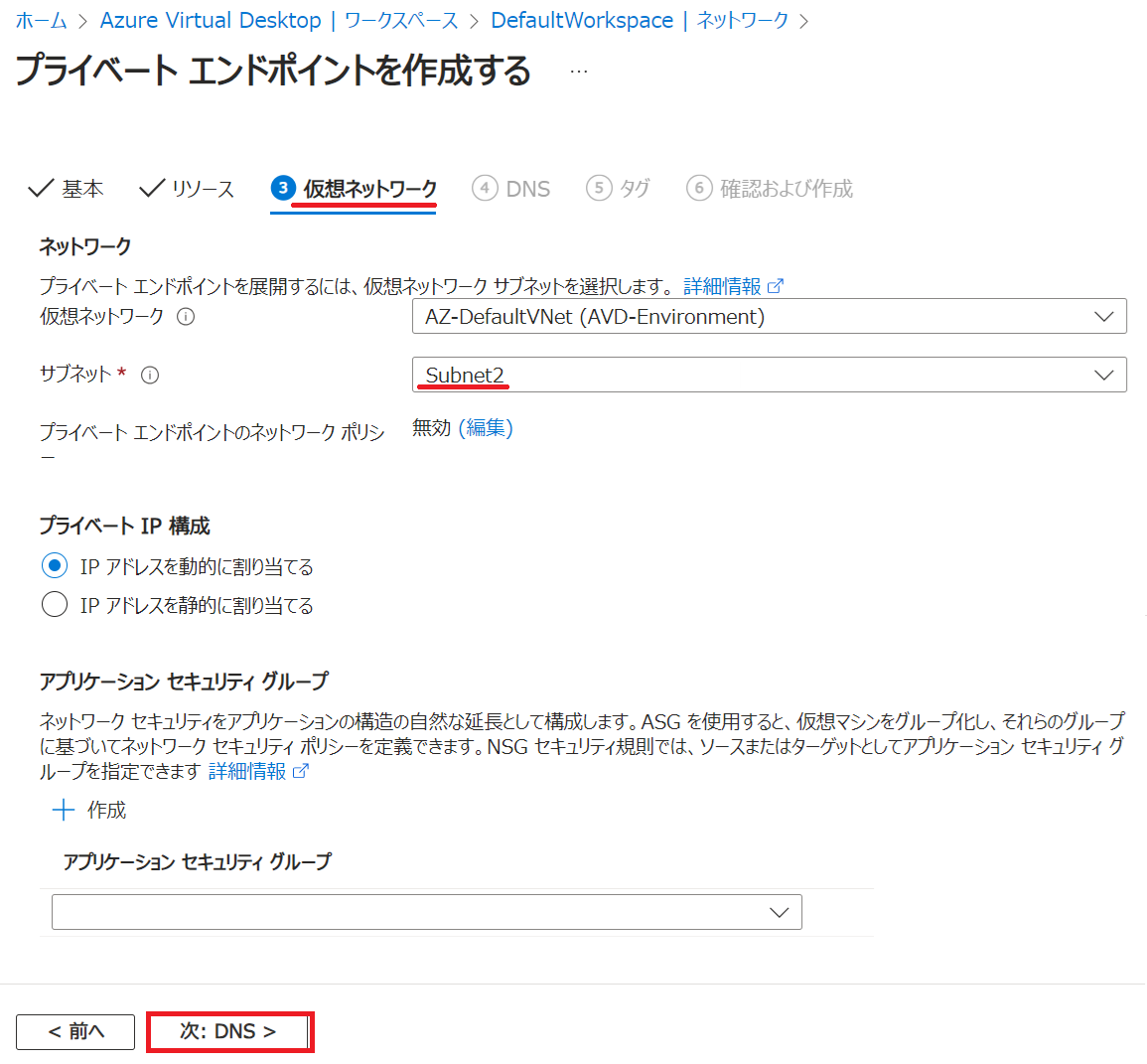Image resolution: width=1147 pixels, height=1064 pixels.
Task: Show info tooltip icon for サブネット
Action: pos(150,376)
